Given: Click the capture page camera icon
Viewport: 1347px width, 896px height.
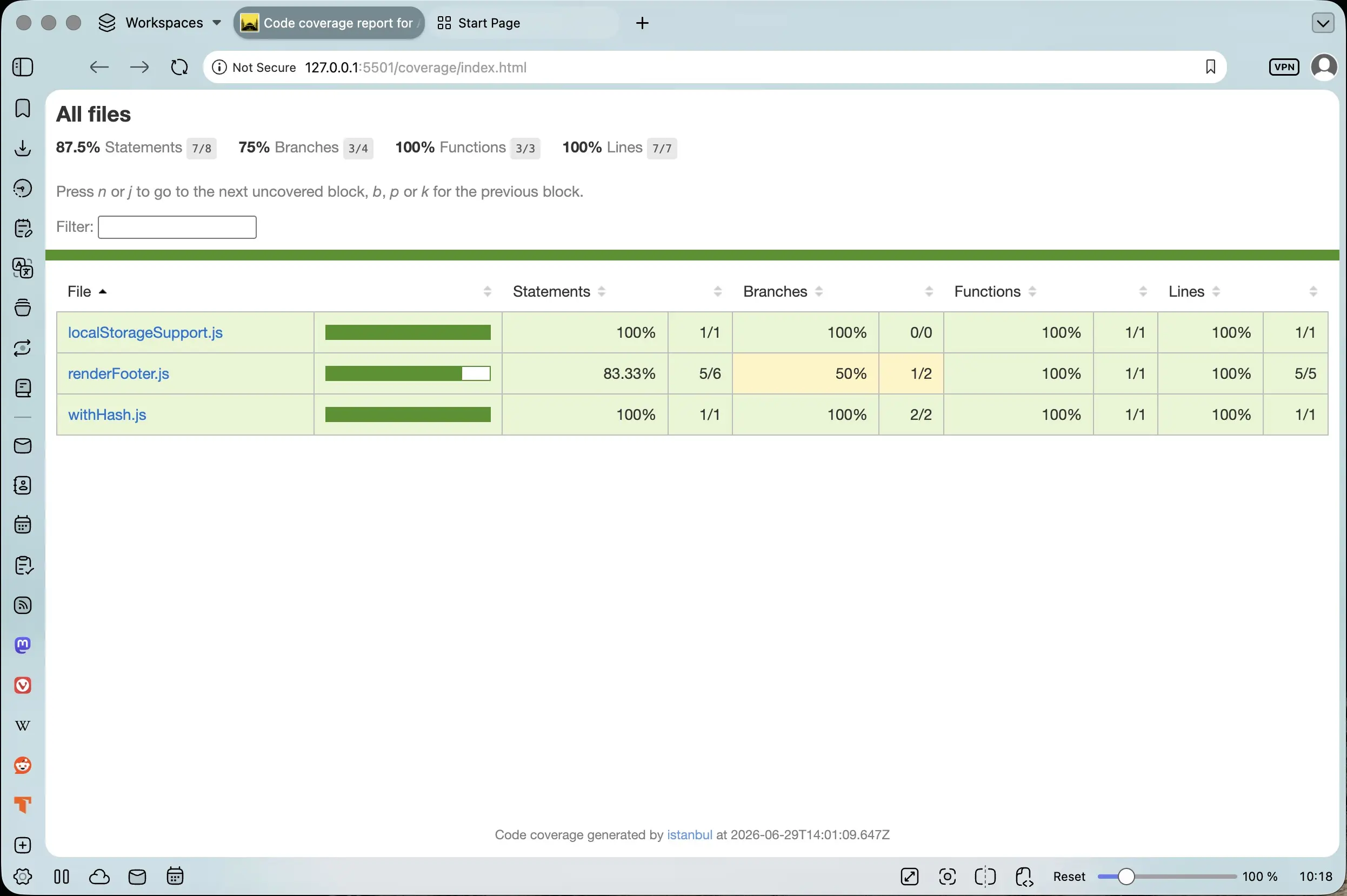Looking at the screenshot, I should pyautogui.click(x=947, y=877).
